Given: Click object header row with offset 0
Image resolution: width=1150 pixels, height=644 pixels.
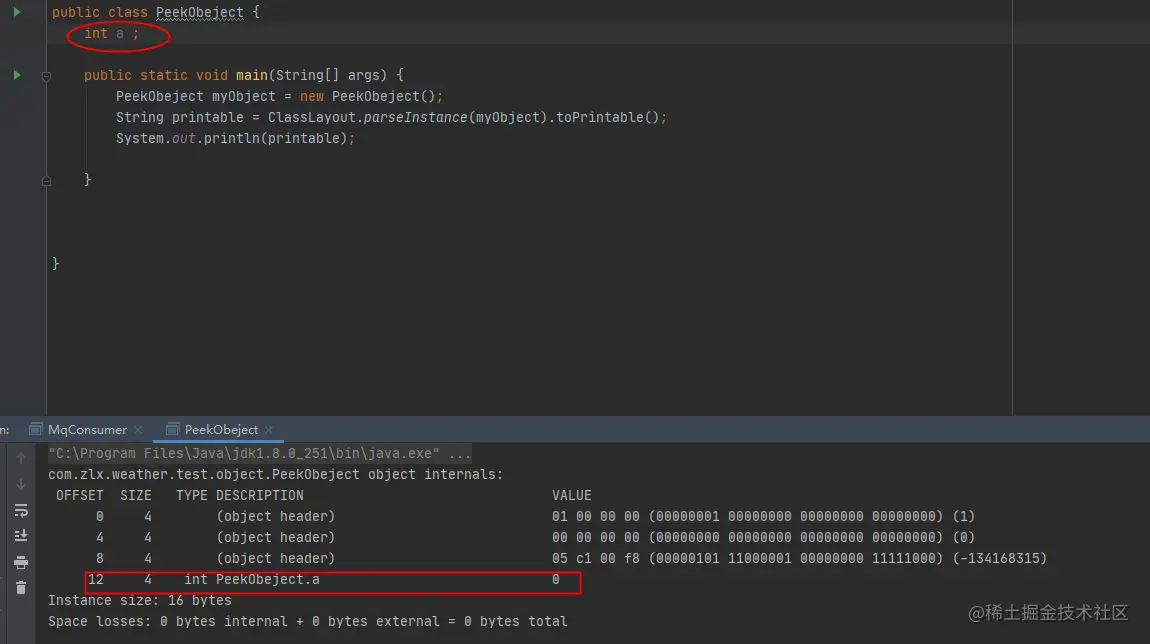Looking at the screenshot, I should tap(535, 517).
